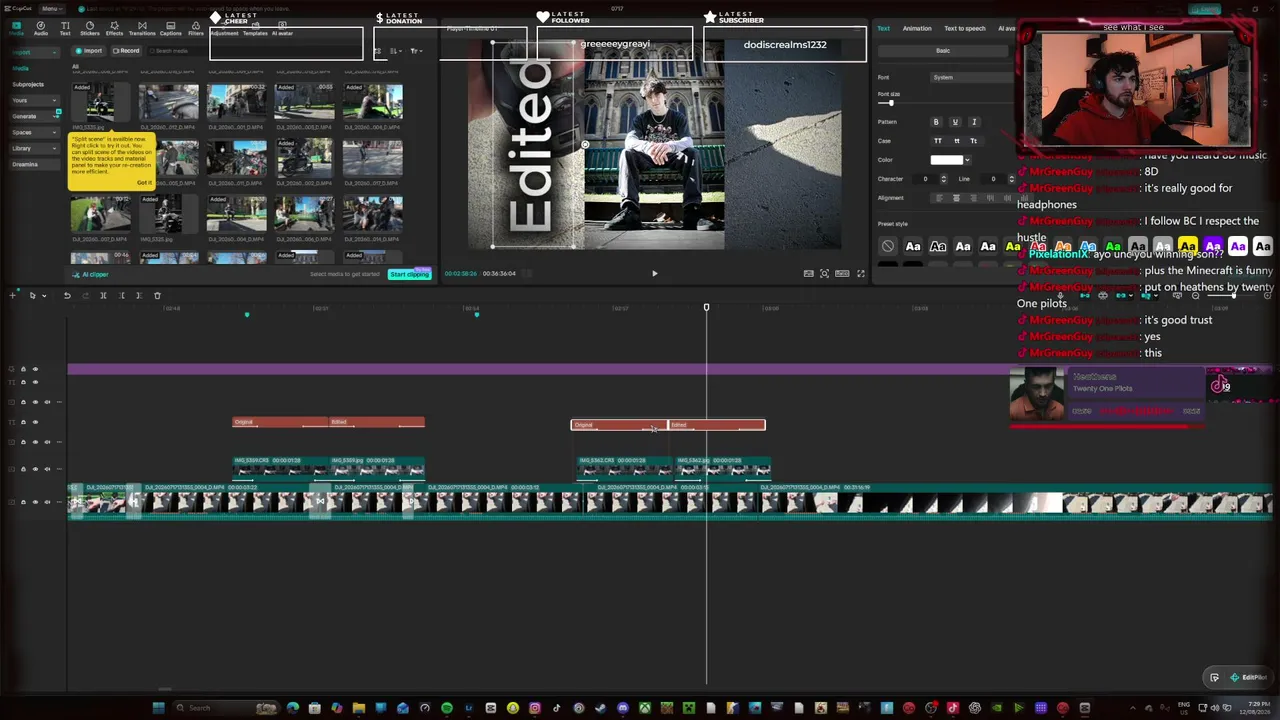Open Subprojects in the sidebar
The image size is (1280, 720).
click(x=28, y=84)
